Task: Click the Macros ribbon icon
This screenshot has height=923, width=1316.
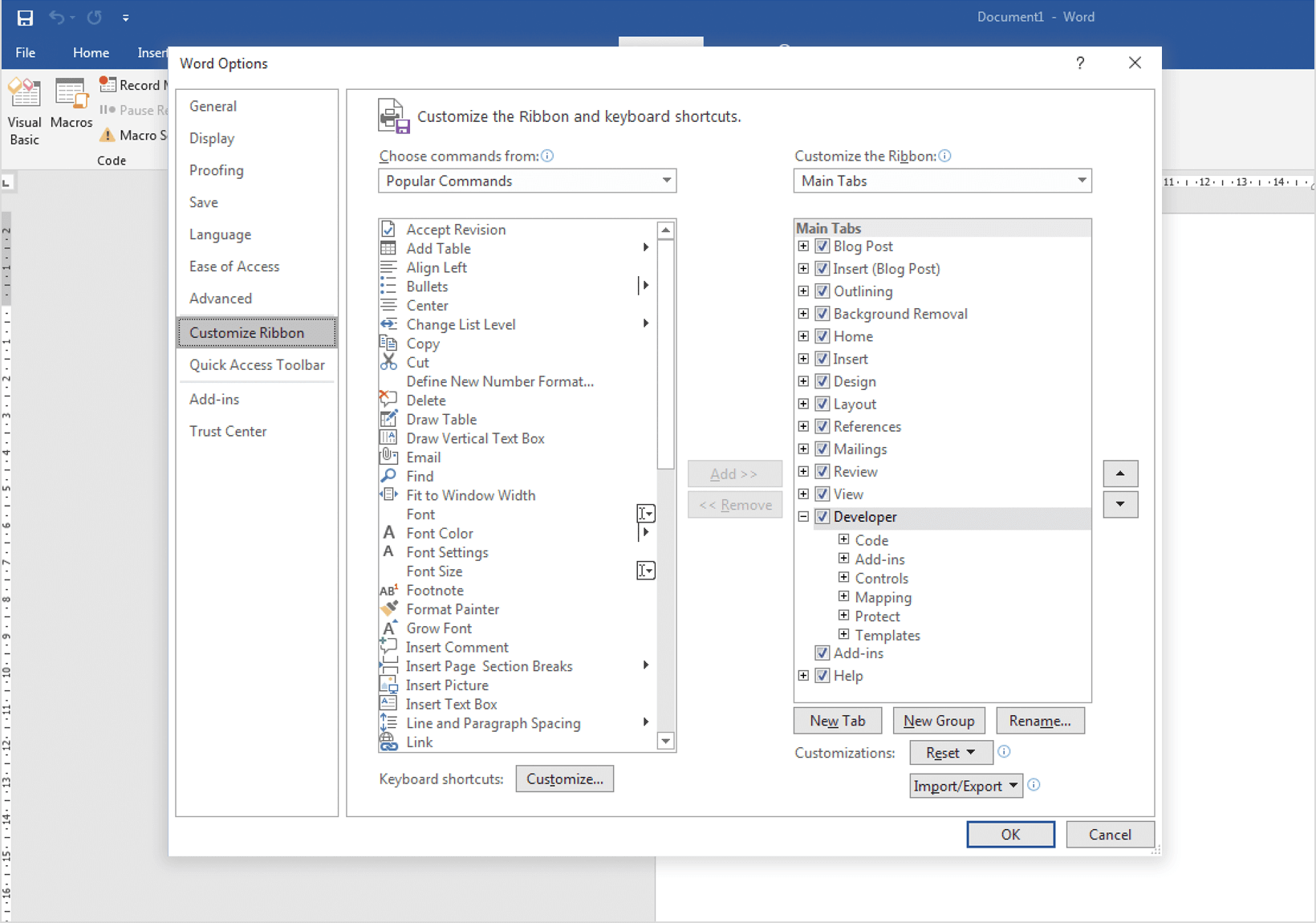Action: point(71,94)
